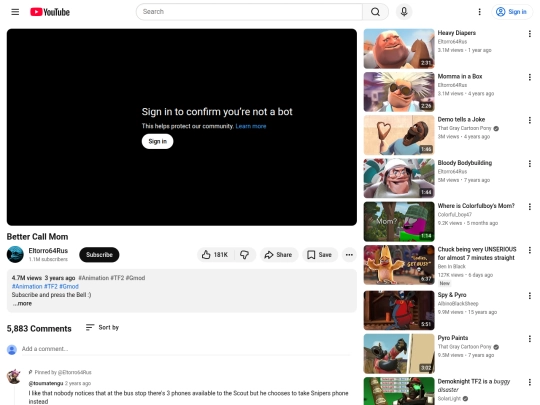Share the Better Call Mom video

point(278,255)
